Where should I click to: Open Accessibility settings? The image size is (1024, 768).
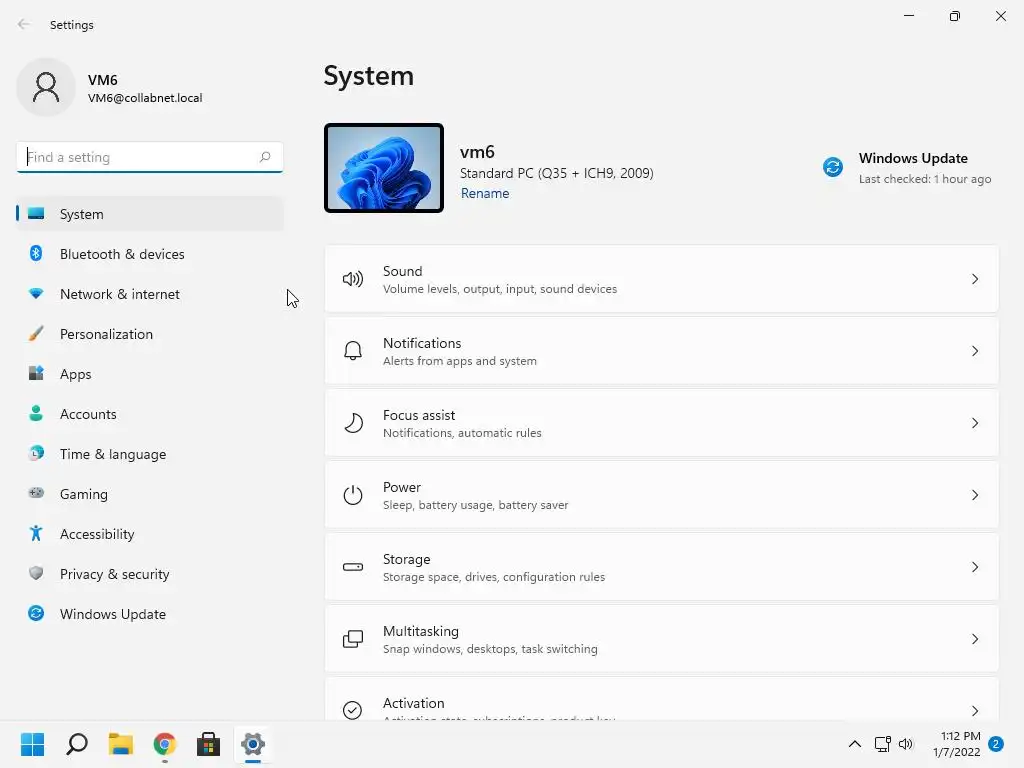point(150,534)
